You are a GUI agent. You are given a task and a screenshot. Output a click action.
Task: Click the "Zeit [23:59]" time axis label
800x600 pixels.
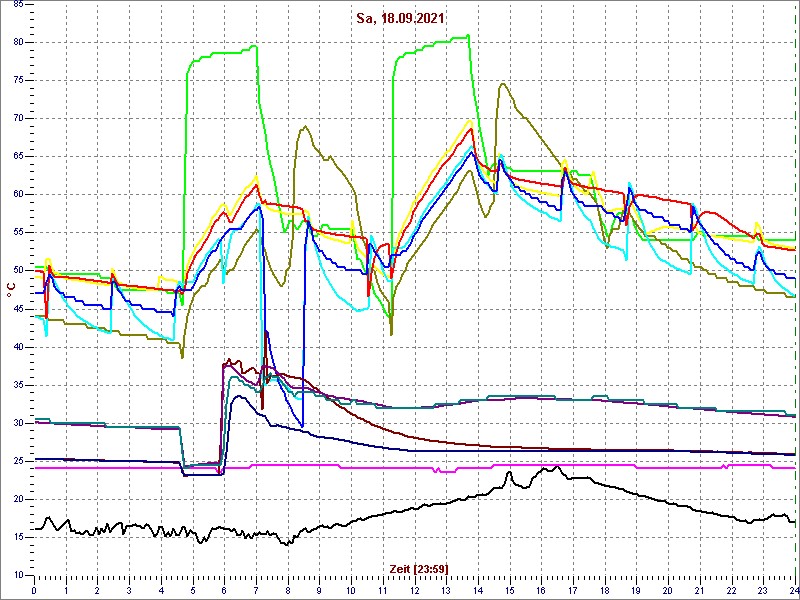pyautogui.click(x=419, y=568)
